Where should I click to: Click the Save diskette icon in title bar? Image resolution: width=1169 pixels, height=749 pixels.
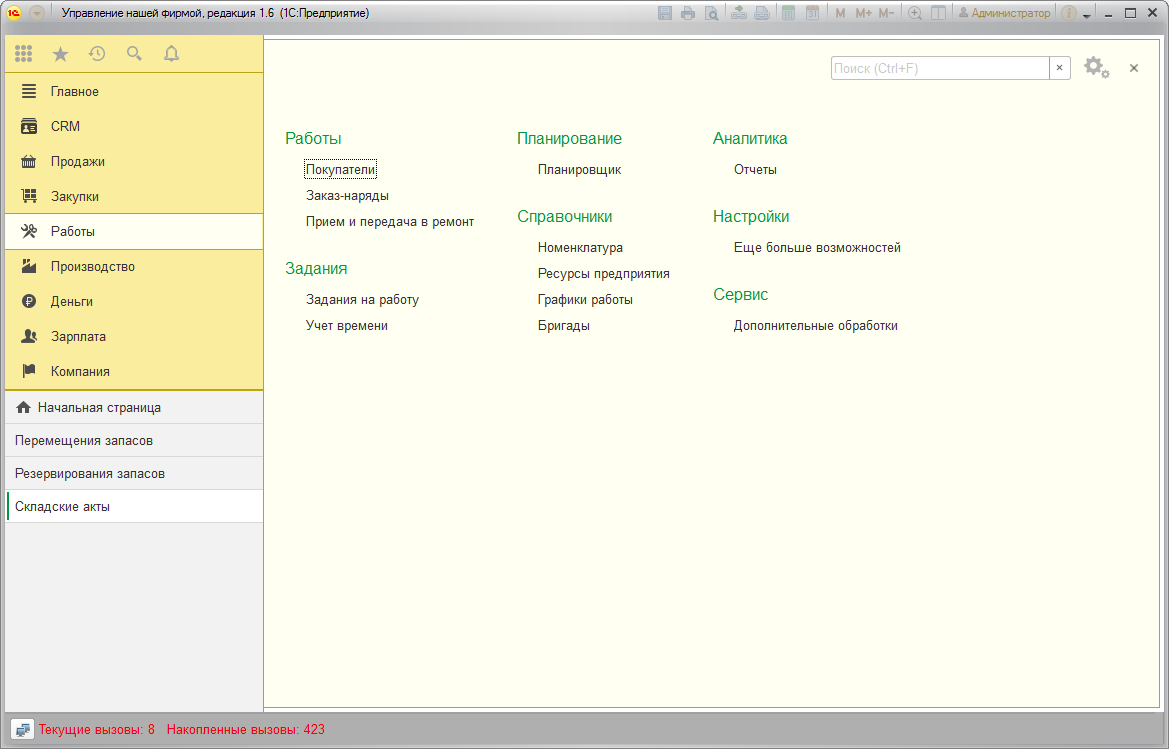665,13
